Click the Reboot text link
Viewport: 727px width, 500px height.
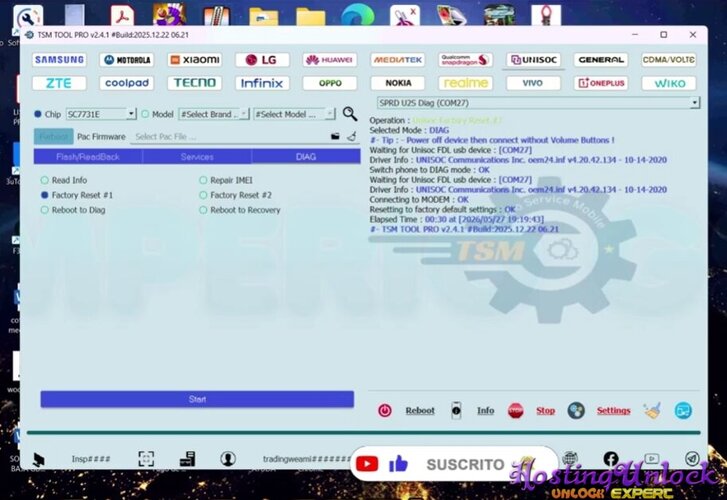pos(420,410)
